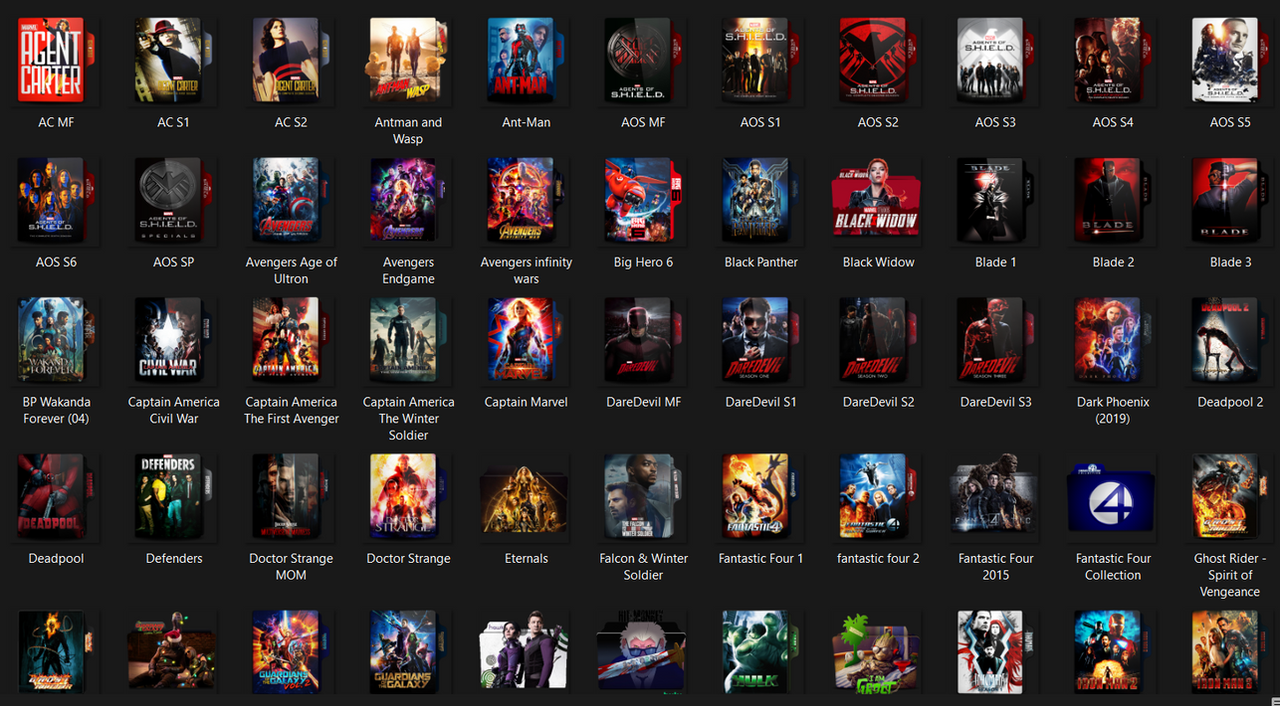
Task: Click the Deadpool folder icon
Action: point(56,497)
